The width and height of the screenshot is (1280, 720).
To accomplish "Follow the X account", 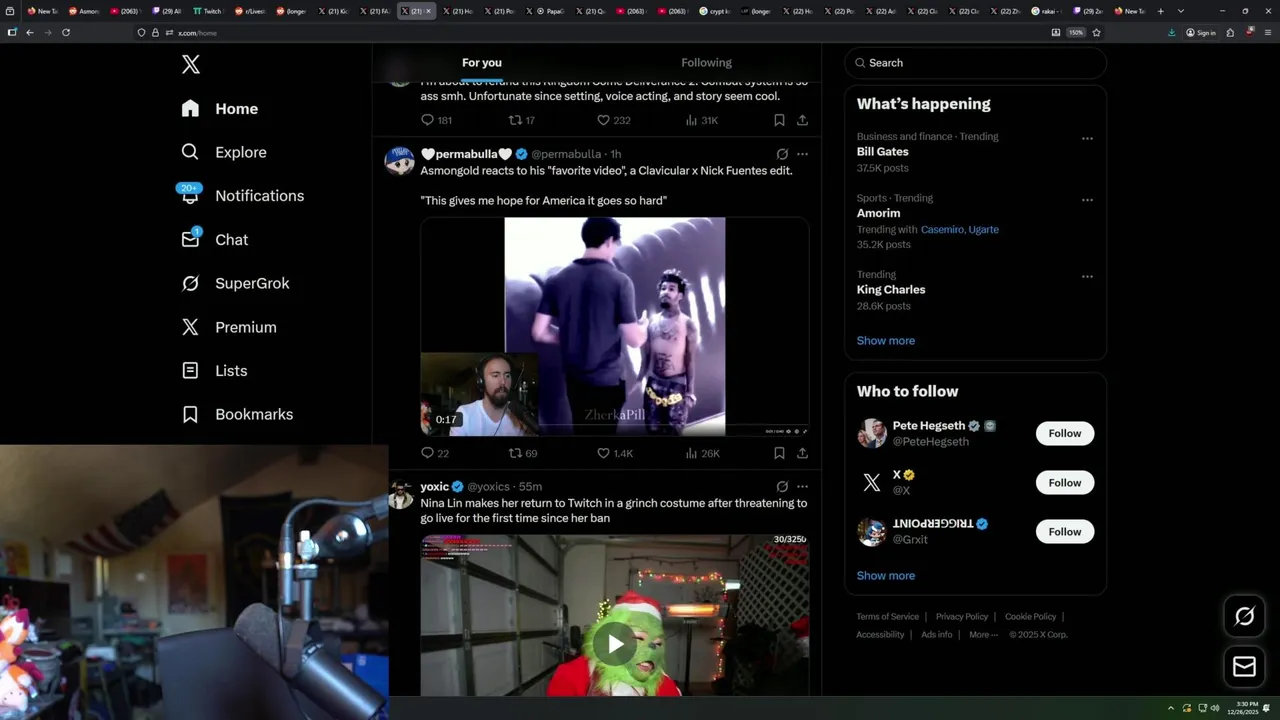I will [1065, 483].
